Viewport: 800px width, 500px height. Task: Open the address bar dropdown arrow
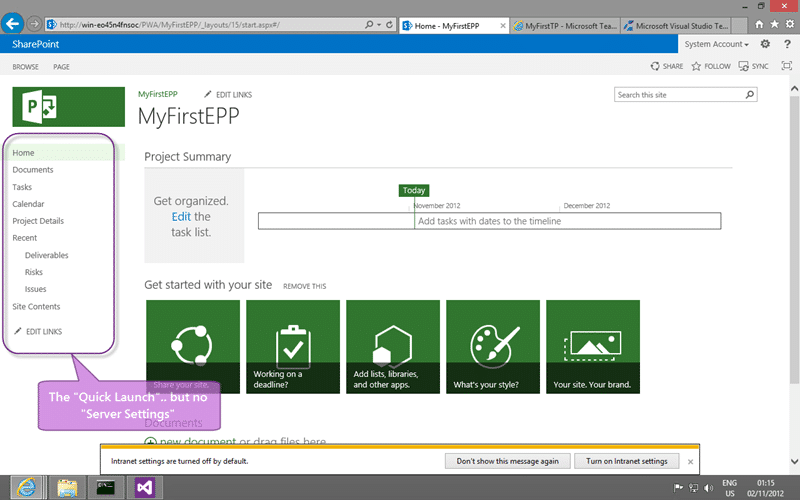[379, 24]
